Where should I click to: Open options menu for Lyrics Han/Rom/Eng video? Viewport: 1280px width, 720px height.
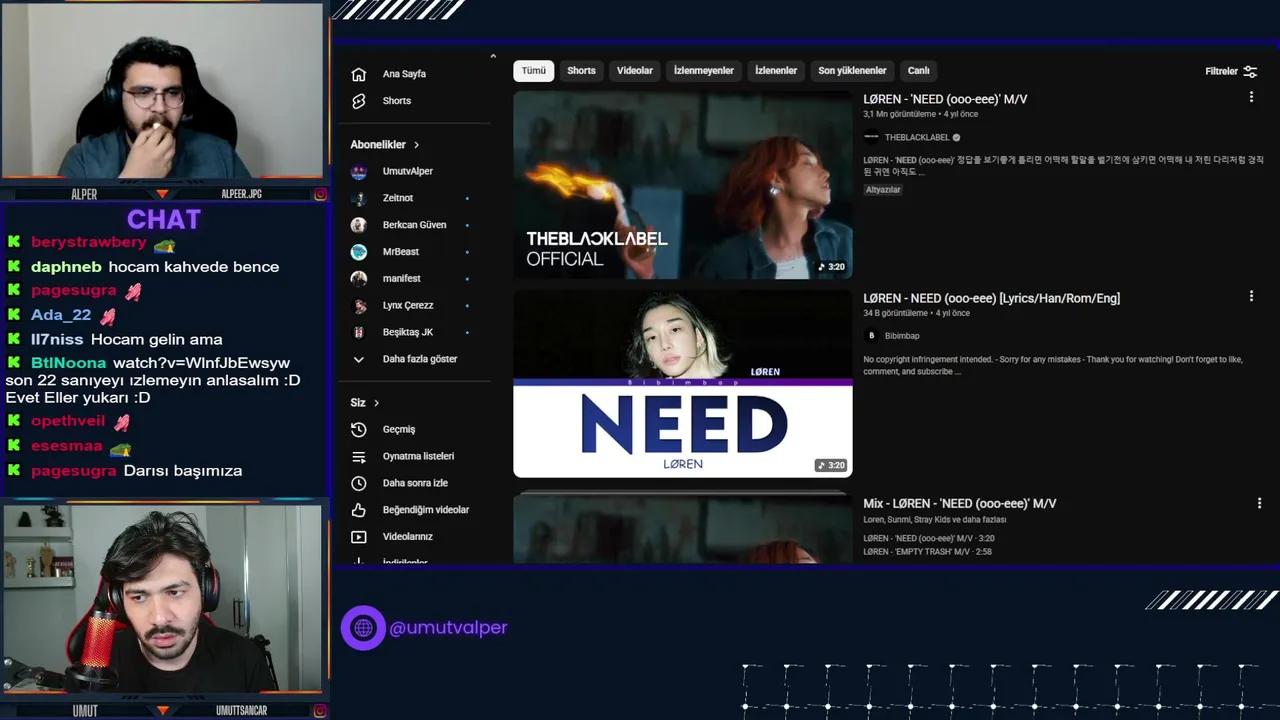[1251, 296]
